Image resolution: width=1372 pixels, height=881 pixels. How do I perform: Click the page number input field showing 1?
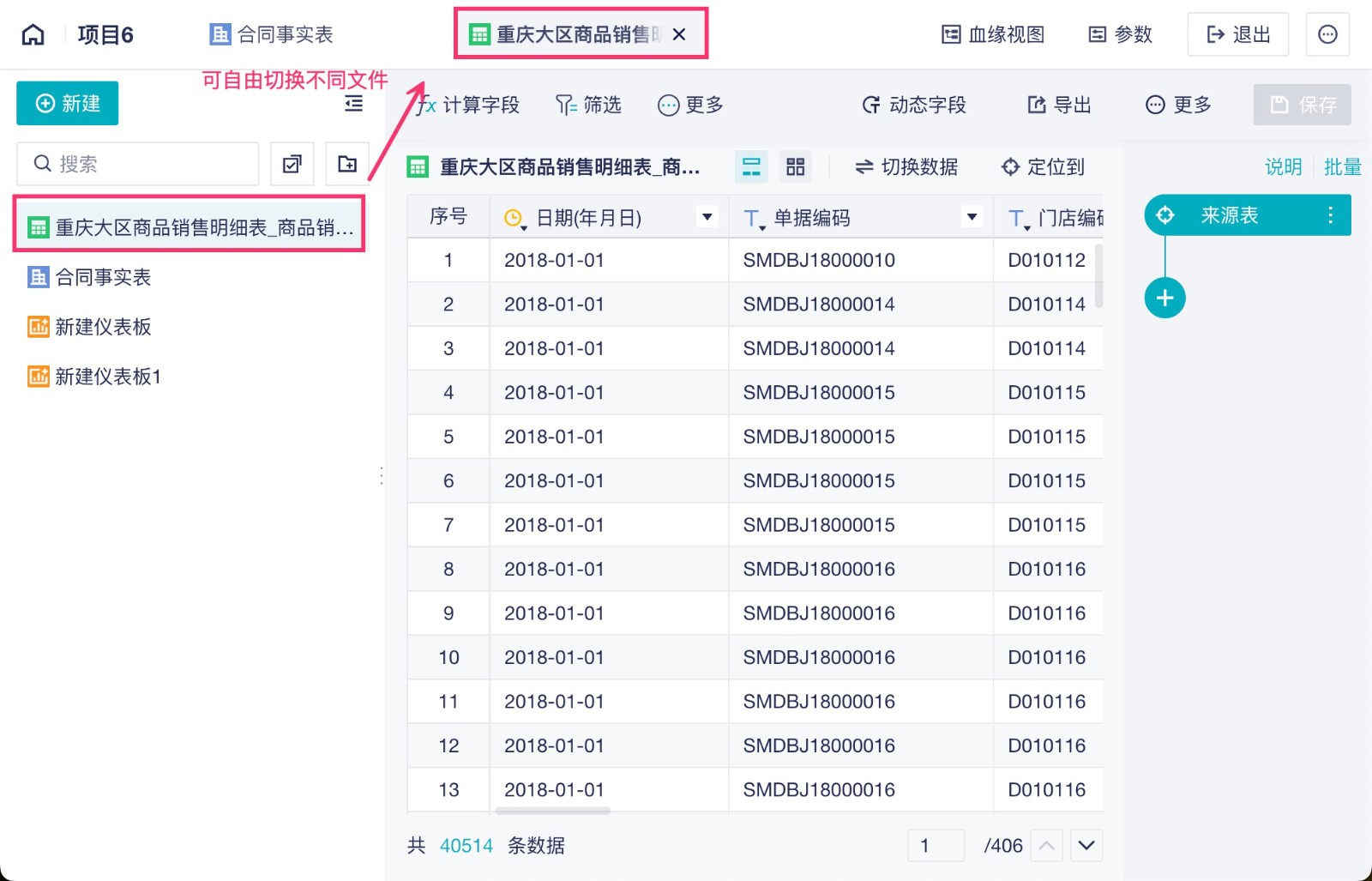click(x=936, y=846)
